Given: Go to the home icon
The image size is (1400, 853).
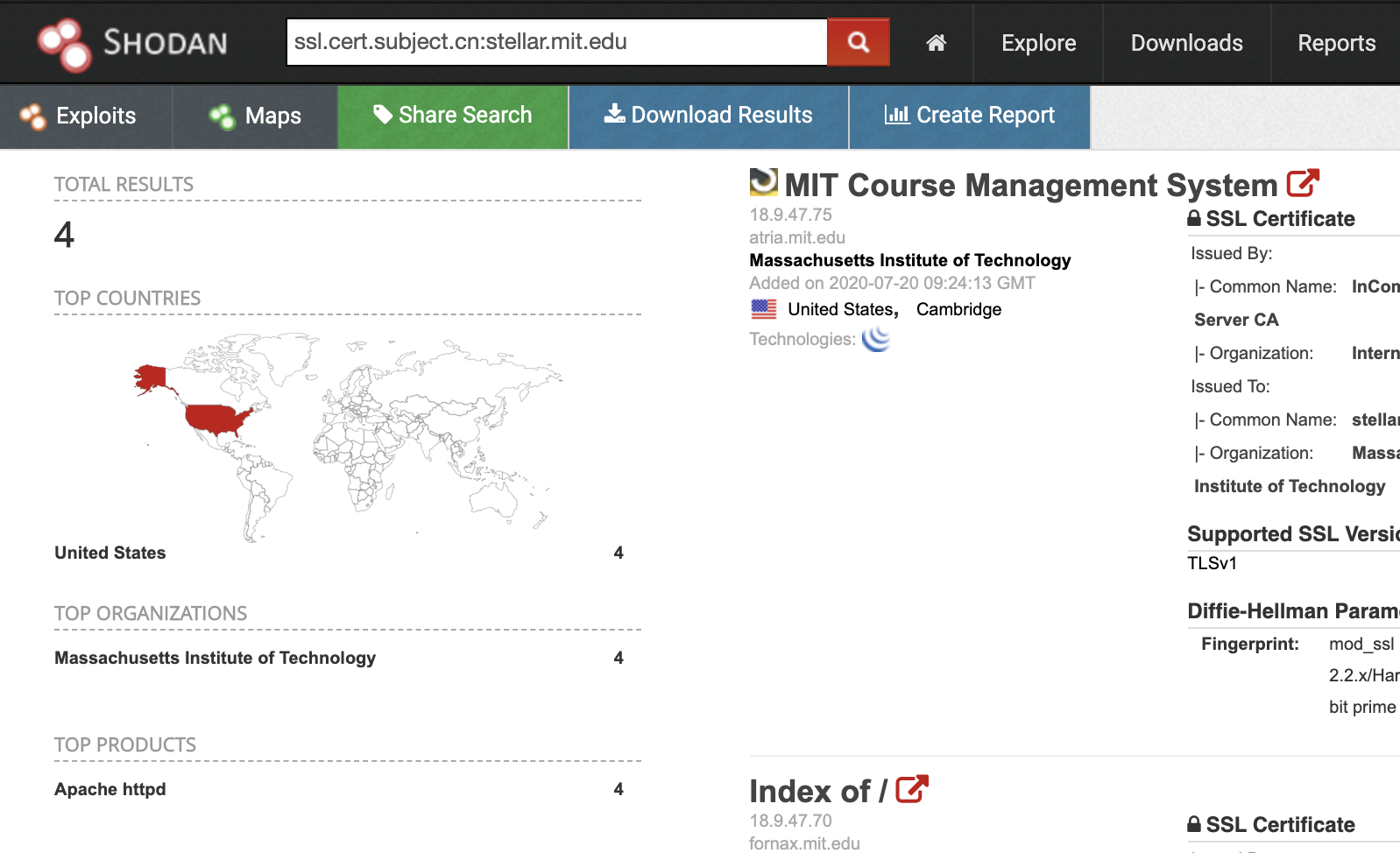Looking at the screenshot, I should 936,43.
